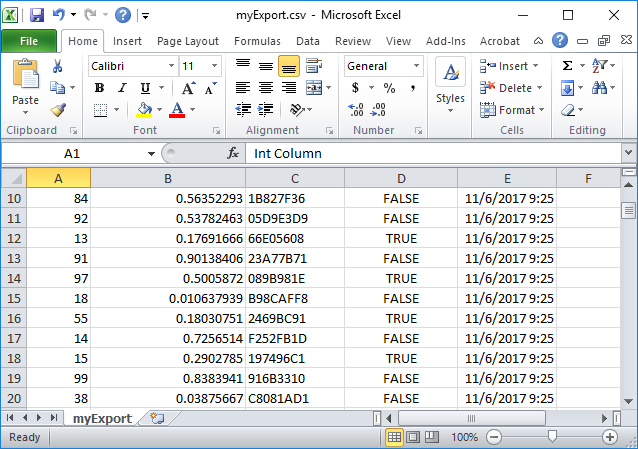Viewport: 638px width, 449px height.
Task: Select the Format Painter brush
Action: [x=58, y=110]
